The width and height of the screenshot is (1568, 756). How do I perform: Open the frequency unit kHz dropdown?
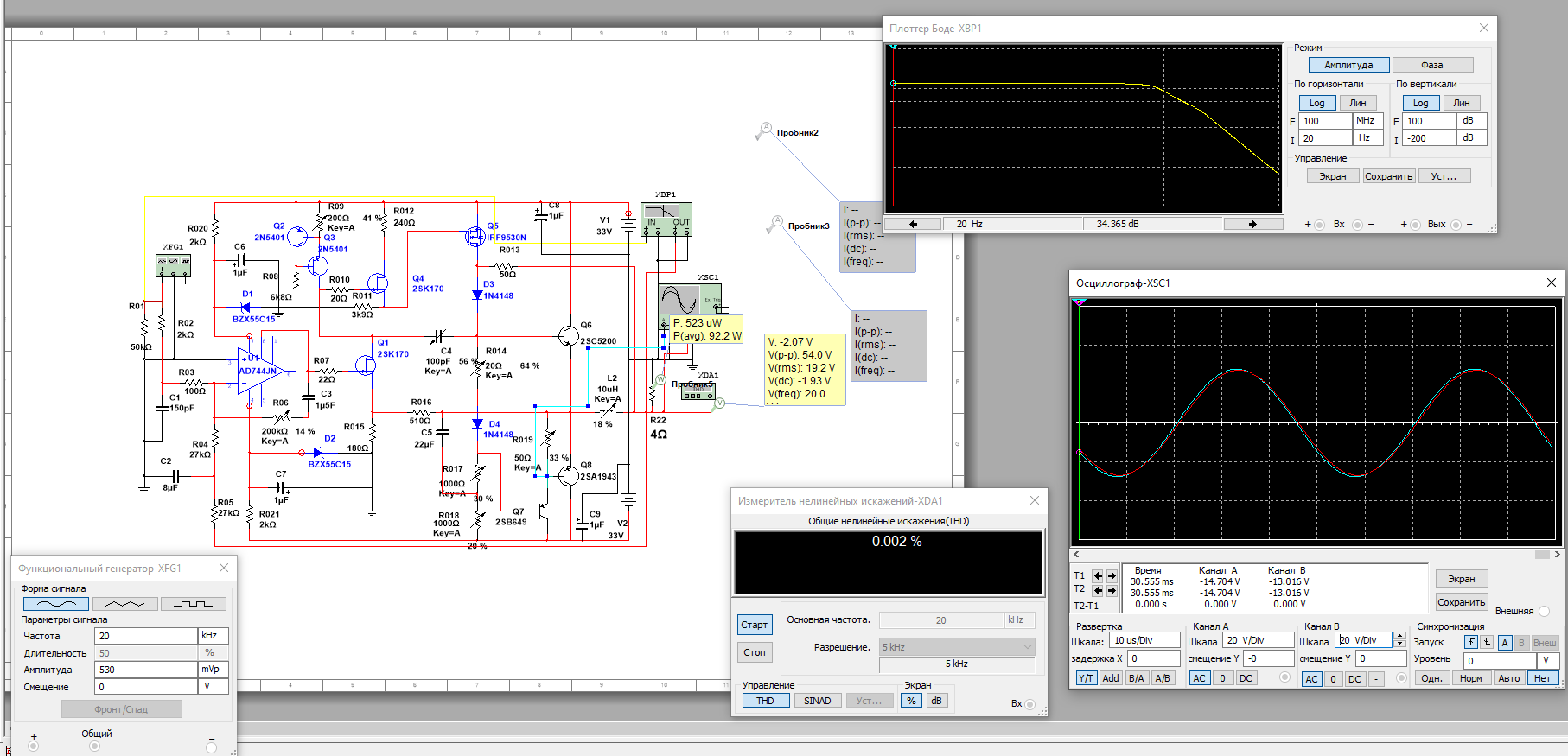click(213, 636)
